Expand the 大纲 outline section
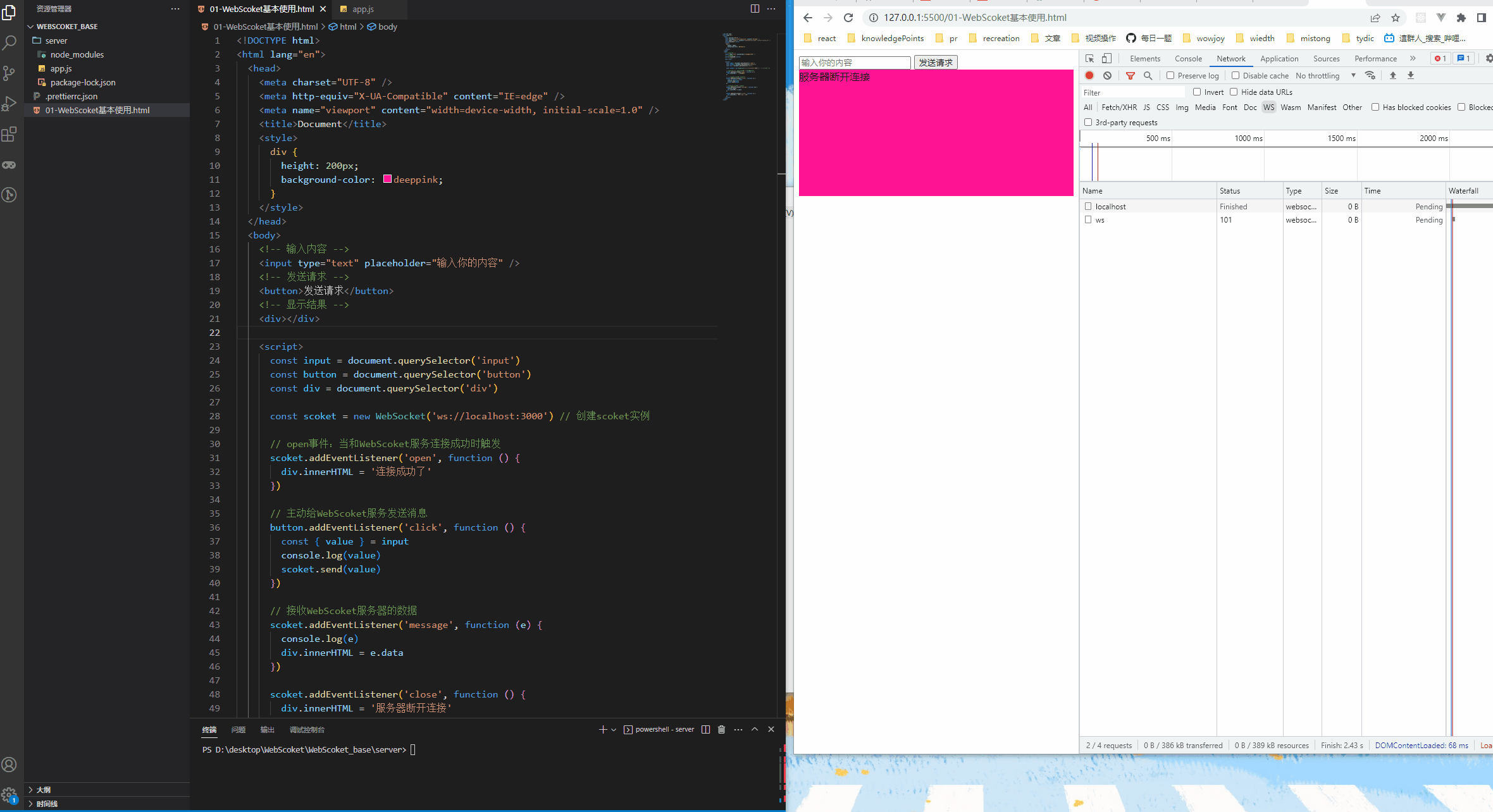Screen dimensions: 1493x812 click(43, 789)
